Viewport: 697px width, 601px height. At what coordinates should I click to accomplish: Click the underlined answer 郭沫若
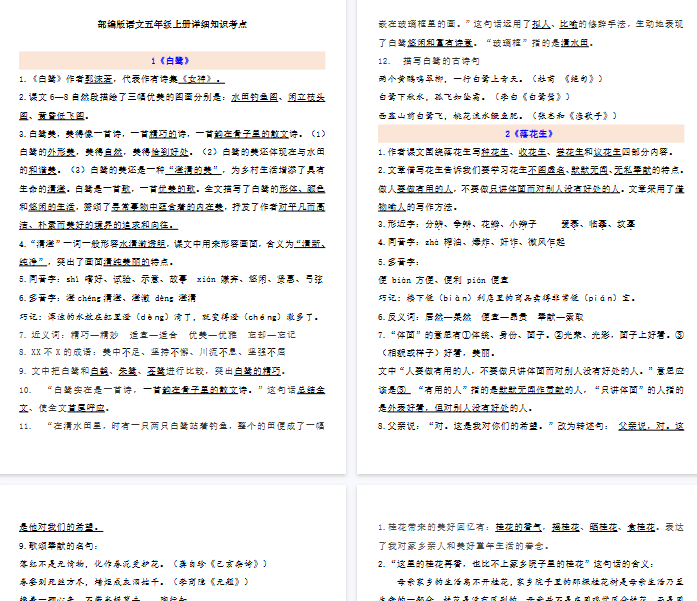pos(98,78)
